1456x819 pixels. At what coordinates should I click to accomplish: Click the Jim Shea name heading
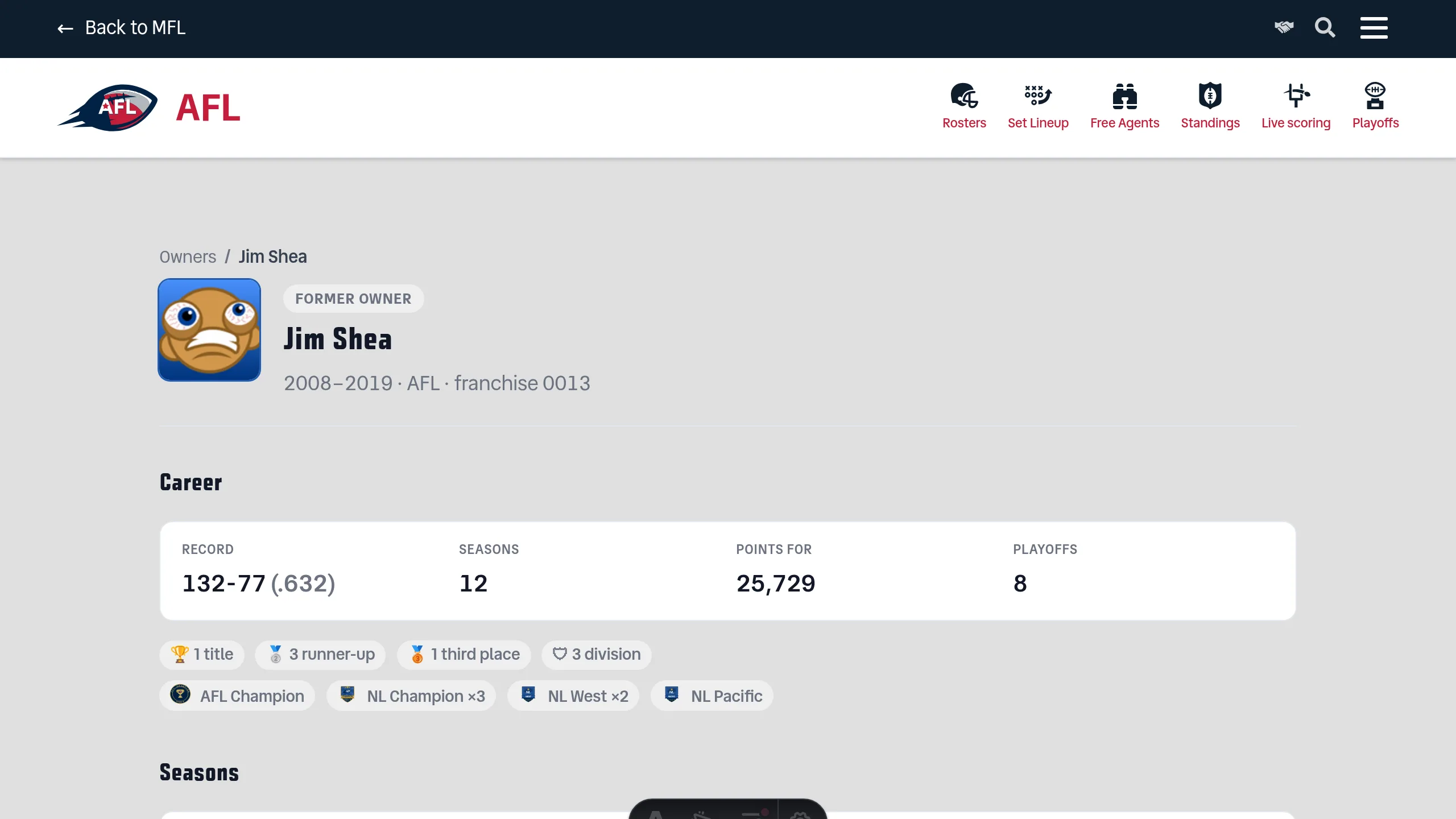click(x=338, y=339)
